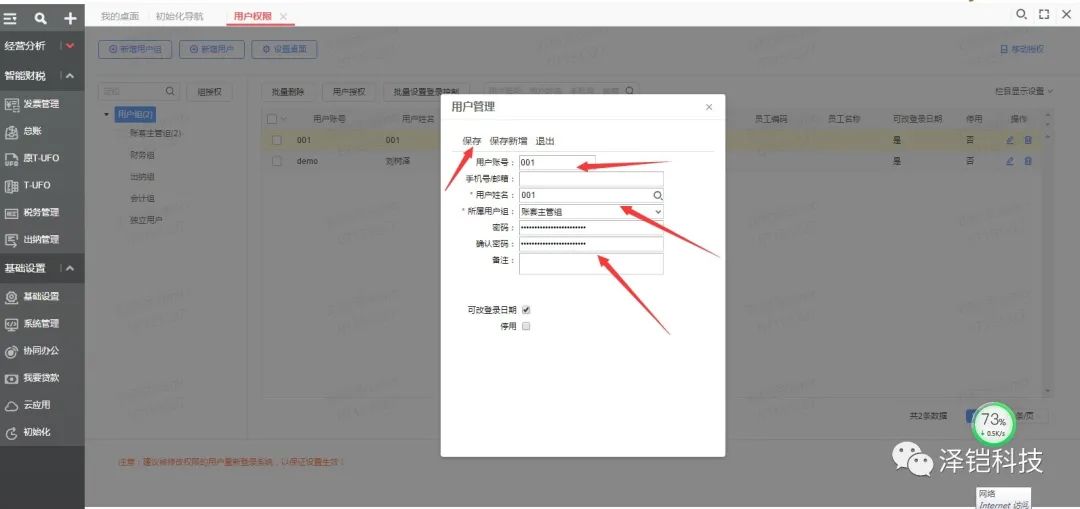This screenshot has height=509, width=1080.
Task: Click 组授权 button
Action: point(209,92)
